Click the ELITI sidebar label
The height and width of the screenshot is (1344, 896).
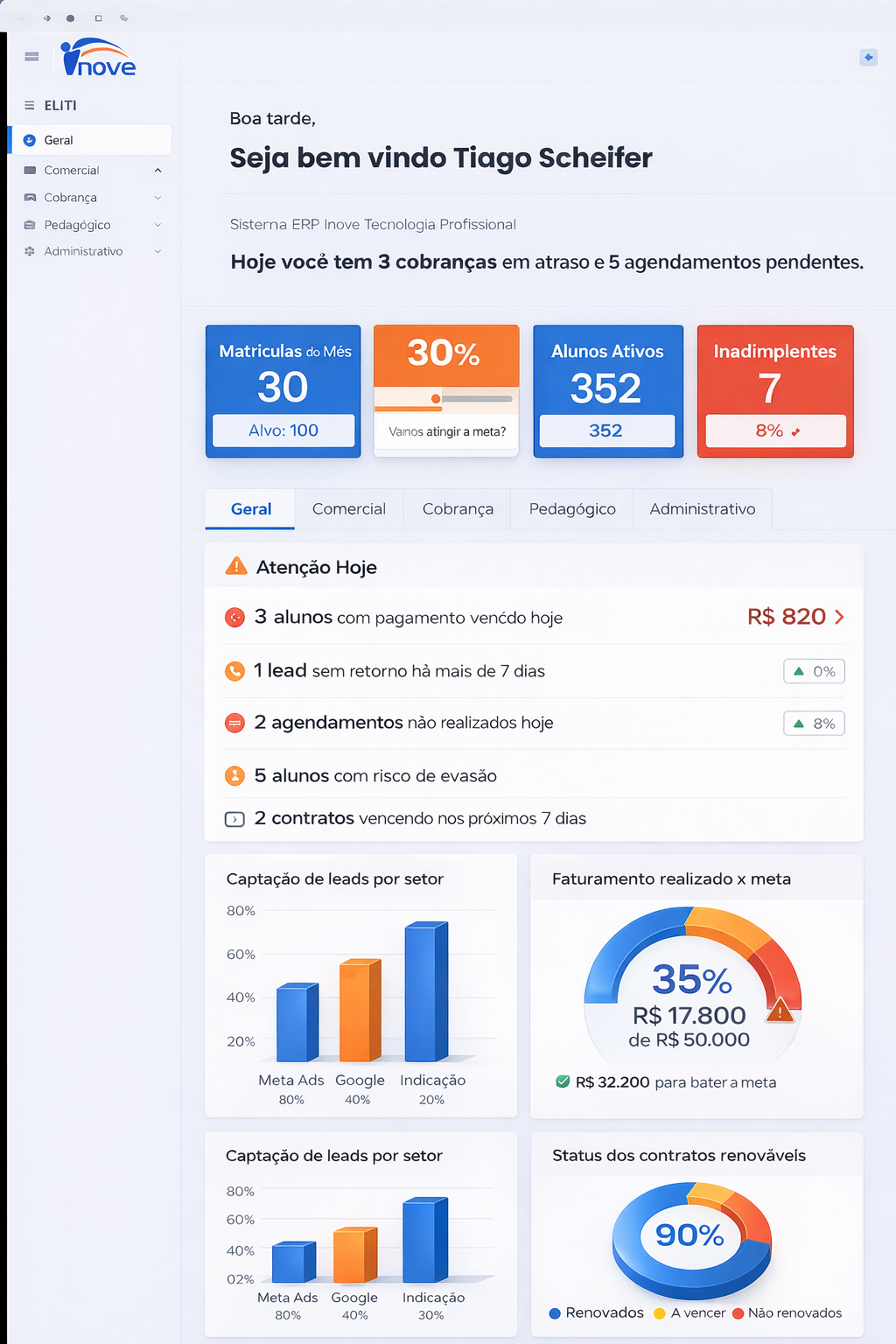60,106
